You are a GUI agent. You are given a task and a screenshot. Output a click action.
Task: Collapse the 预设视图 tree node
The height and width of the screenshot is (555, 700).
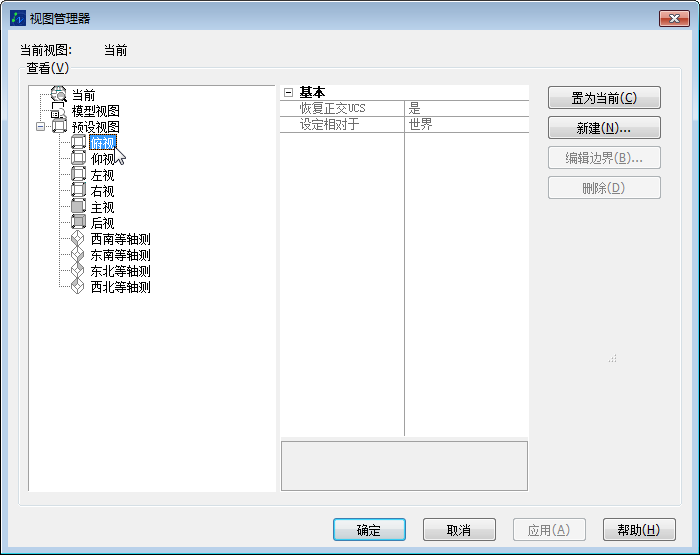pyautogui.click(x=40, y=127)
